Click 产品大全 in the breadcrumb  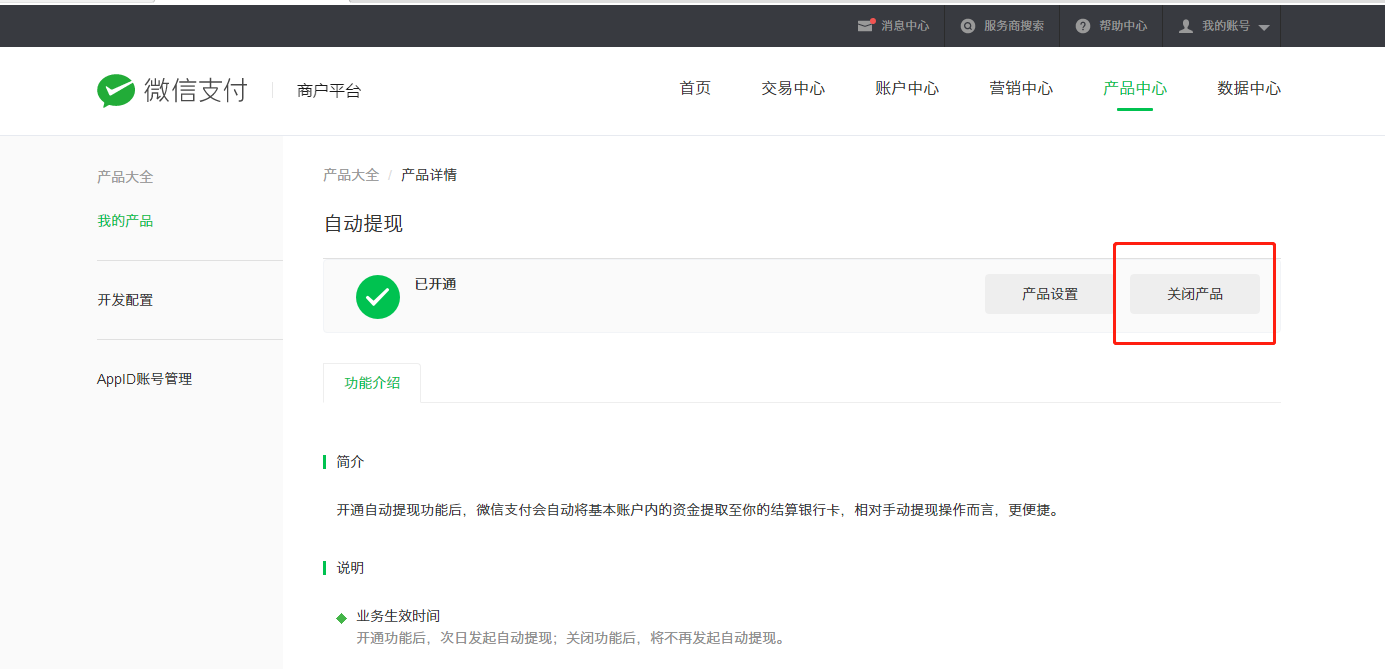click(351, 175)
